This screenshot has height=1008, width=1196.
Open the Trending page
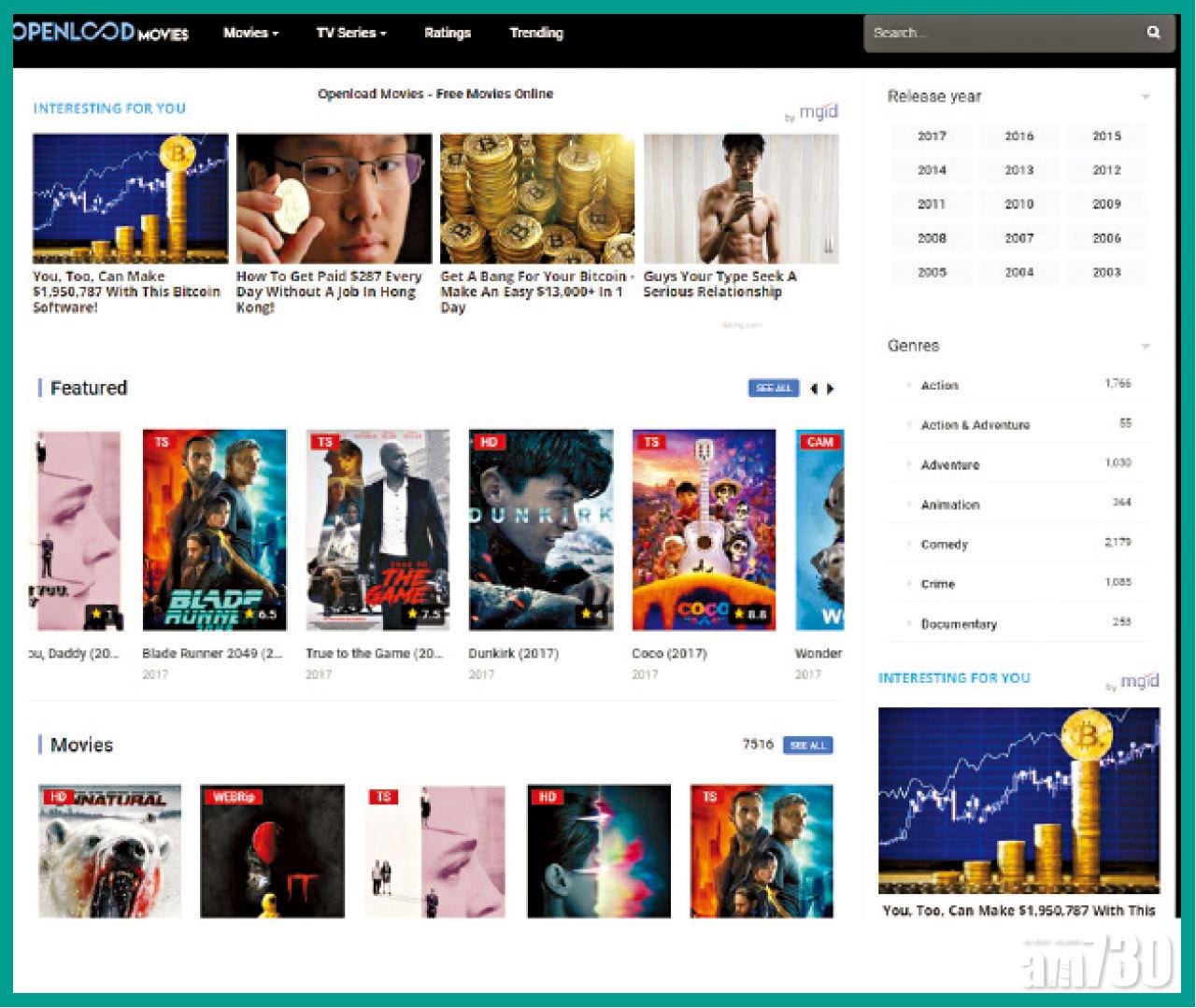536,33
